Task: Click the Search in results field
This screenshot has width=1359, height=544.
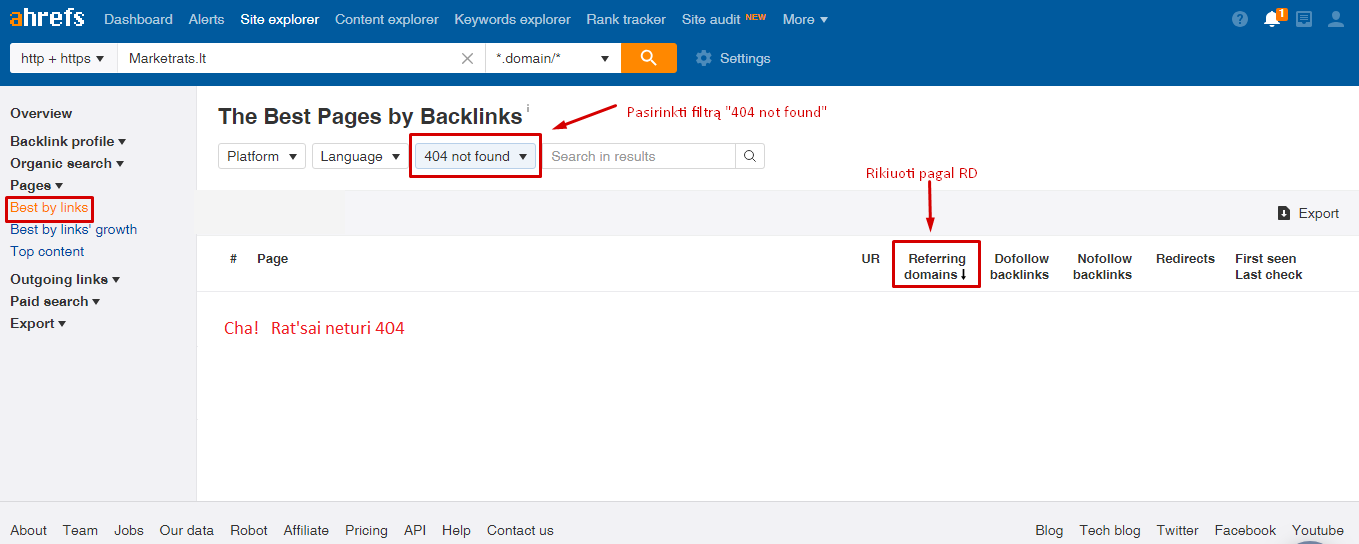Action: pyautogui.click(x=639, y=156)
